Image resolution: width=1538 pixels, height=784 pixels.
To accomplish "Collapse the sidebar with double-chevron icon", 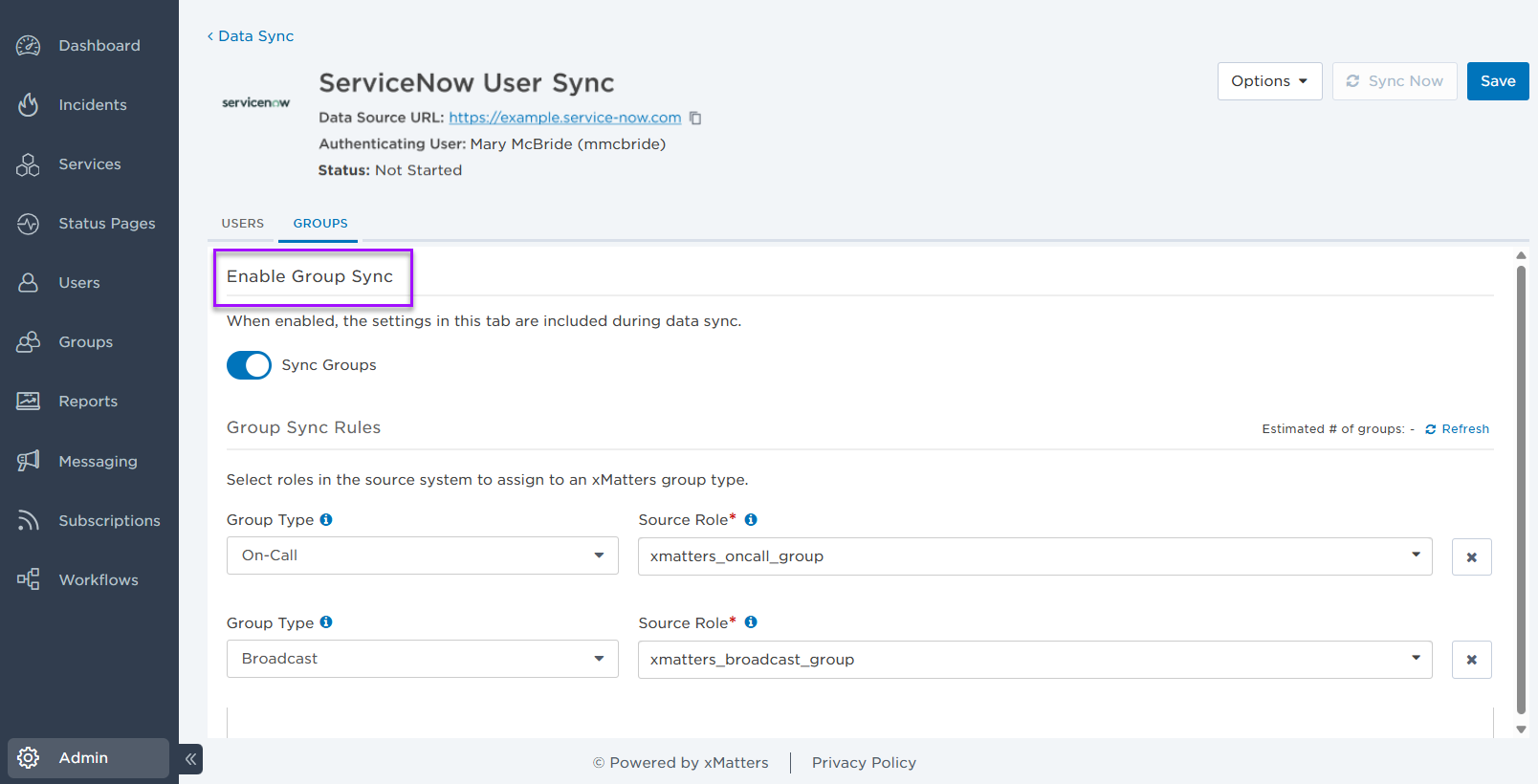I will click(x=190, y=759).
